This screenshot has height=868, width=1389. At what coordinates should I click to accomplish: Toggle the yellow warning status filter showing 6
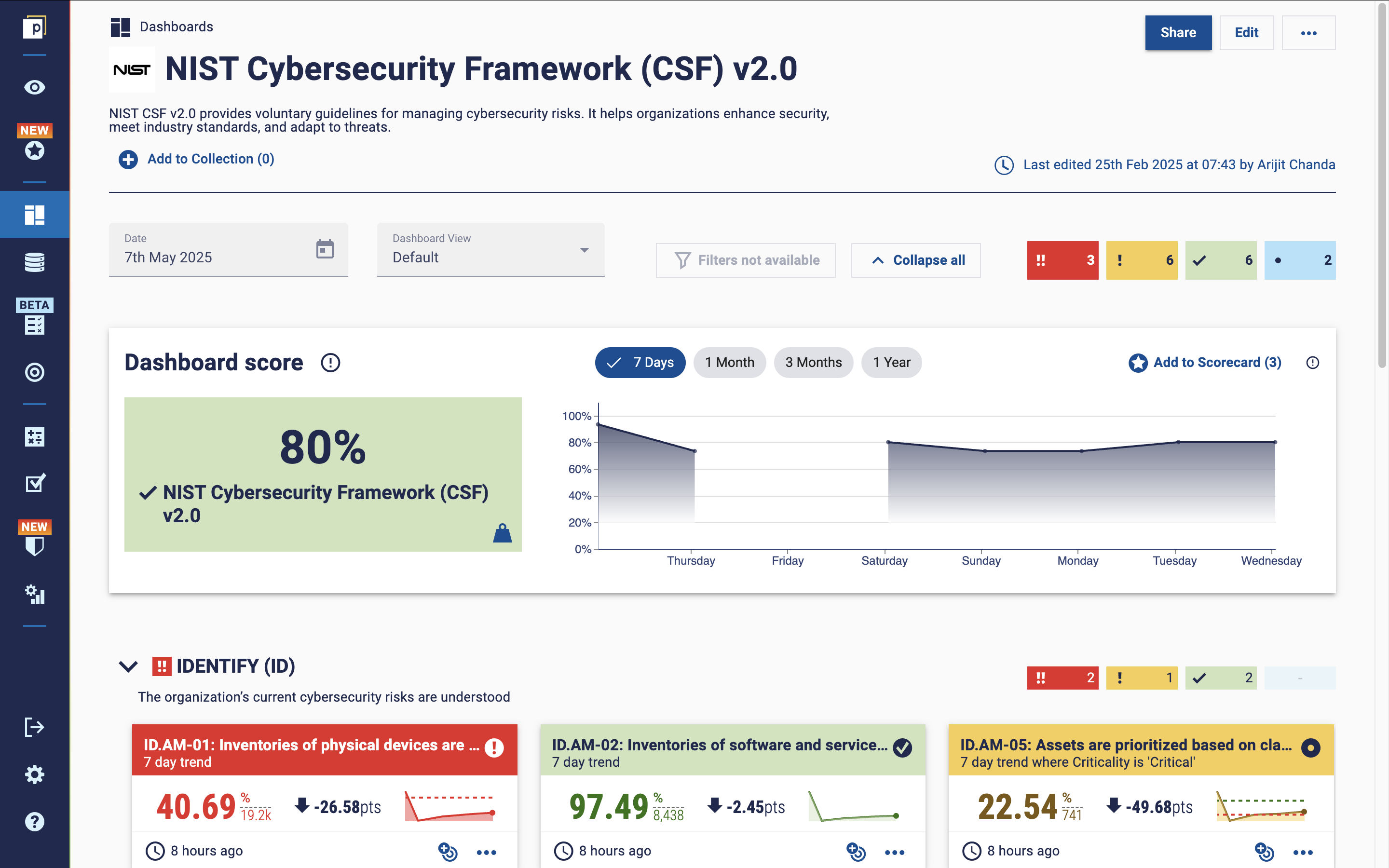[1142, 260]
